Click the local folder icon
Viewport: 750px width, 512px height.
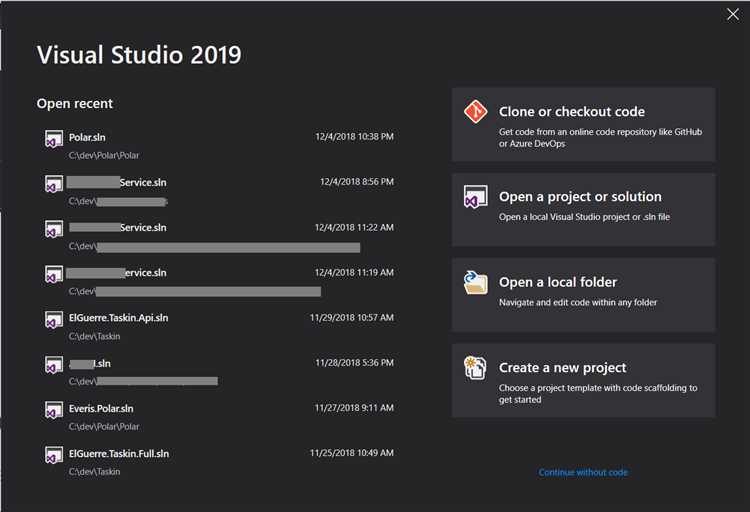(x=475, y=282)
